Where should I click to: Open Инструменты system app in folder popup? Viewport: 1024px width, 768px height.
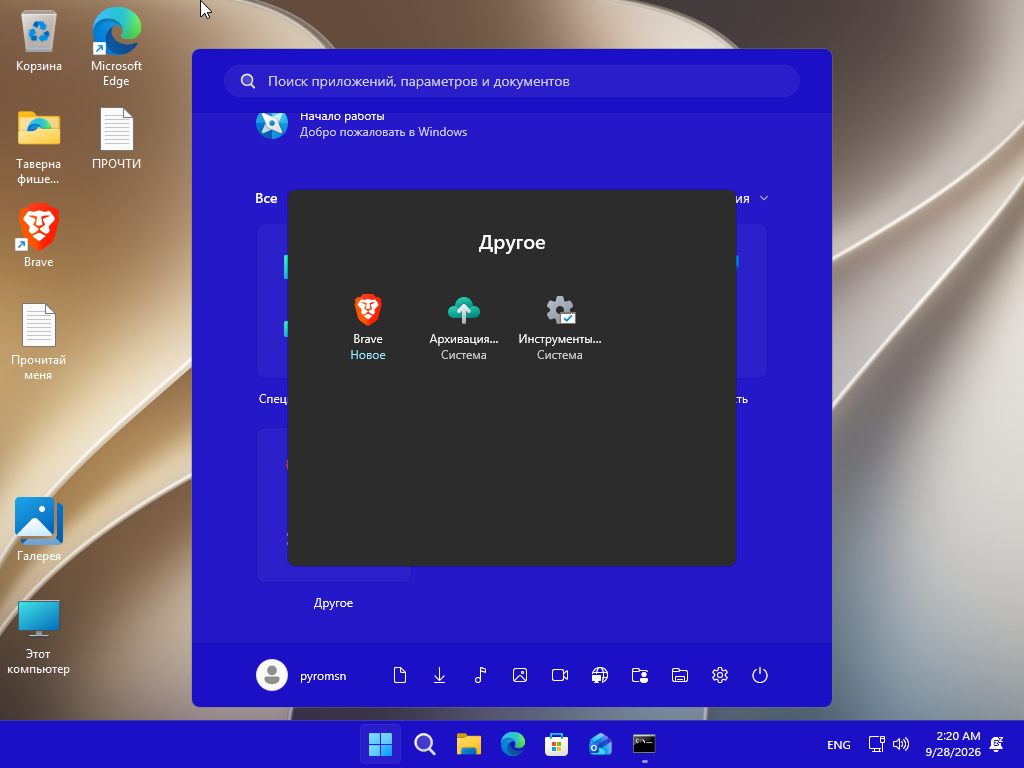coord(560,327)
